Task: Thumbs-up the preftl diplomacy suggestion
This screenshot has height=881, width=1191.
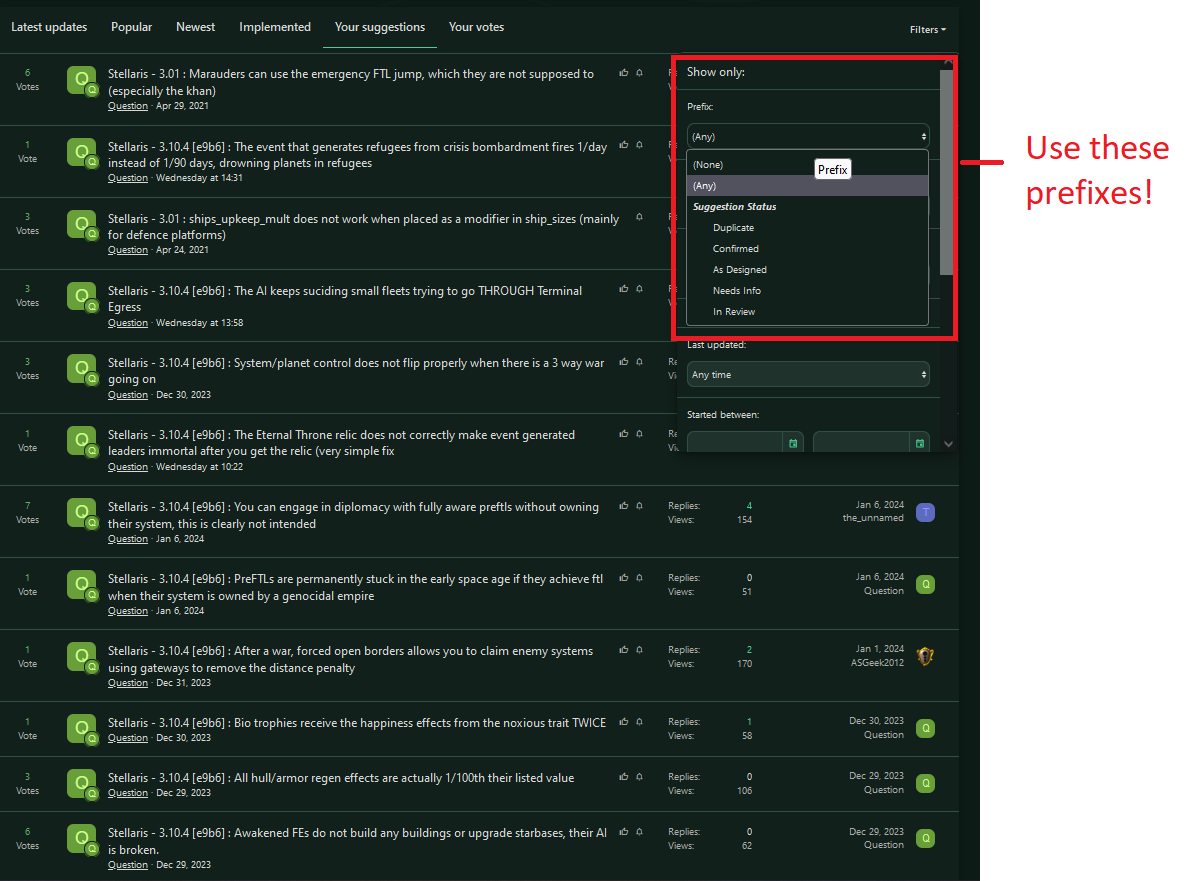Action: tap(623, 506)
